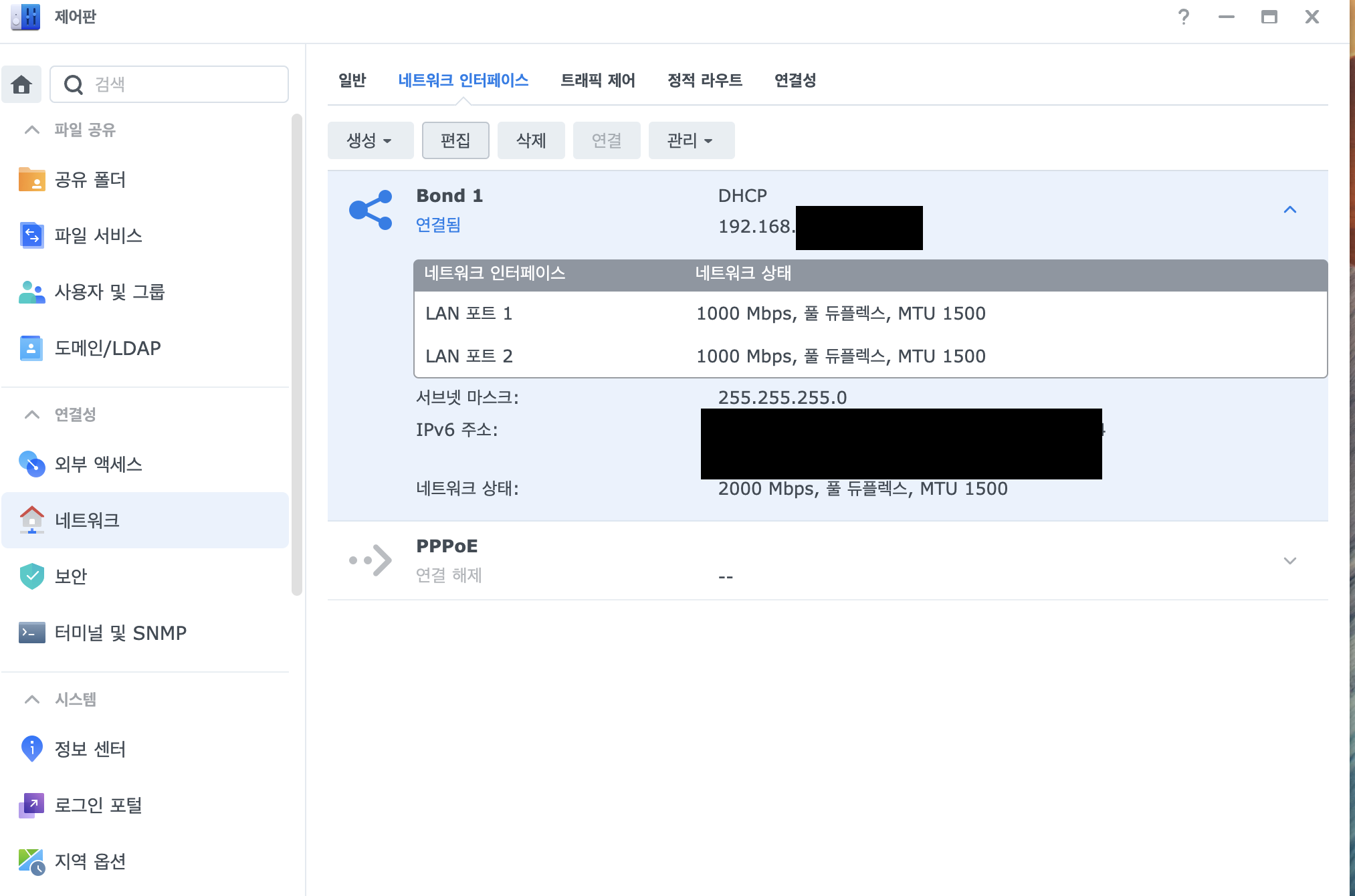Collapse the 파일 공유 section
The height and width of the screenshot is (896, 1355).
tap(31, 130)
